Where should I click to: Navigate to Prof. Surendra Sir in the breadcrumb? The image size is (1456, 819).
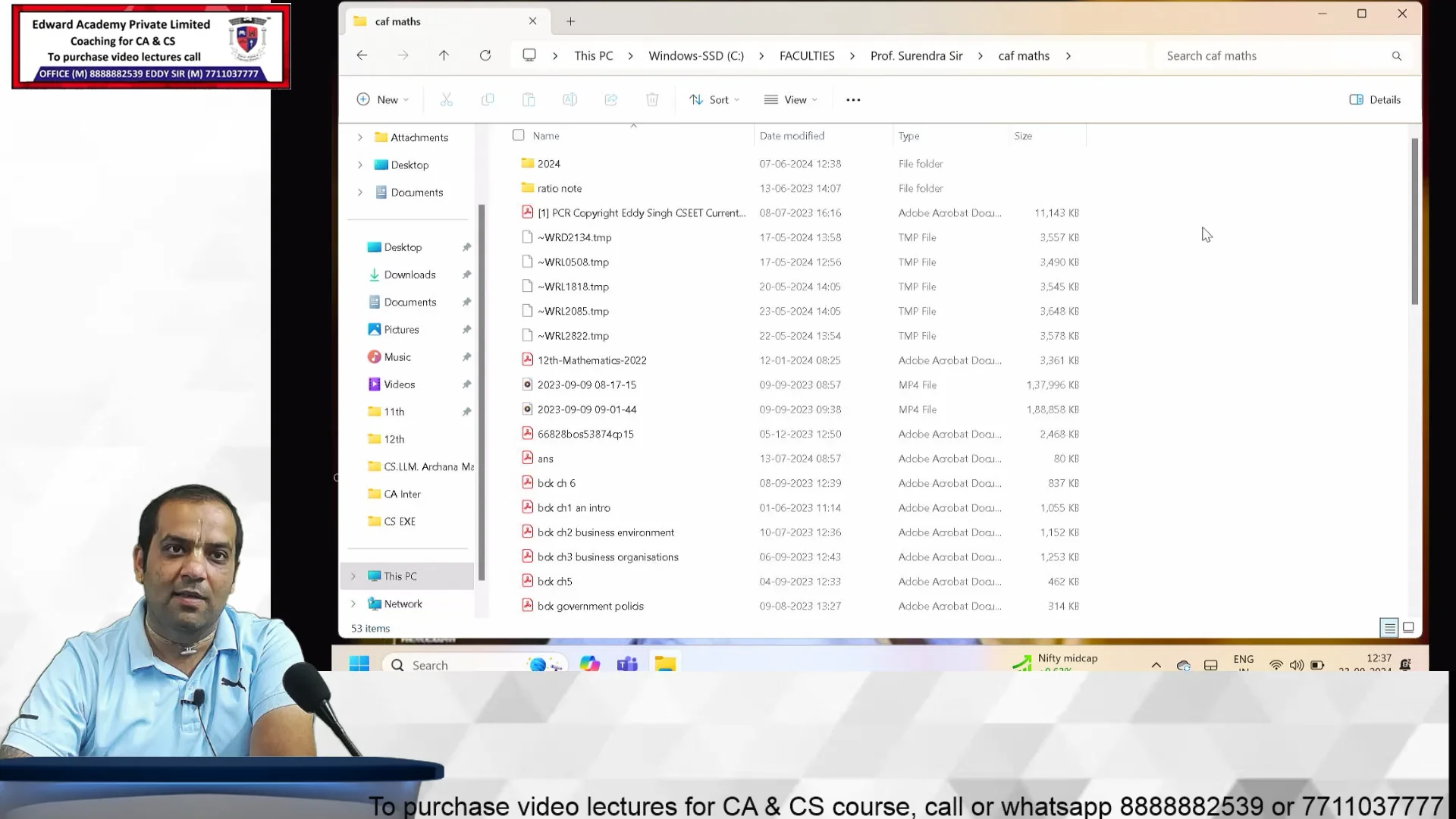click(x=916, y=55)
